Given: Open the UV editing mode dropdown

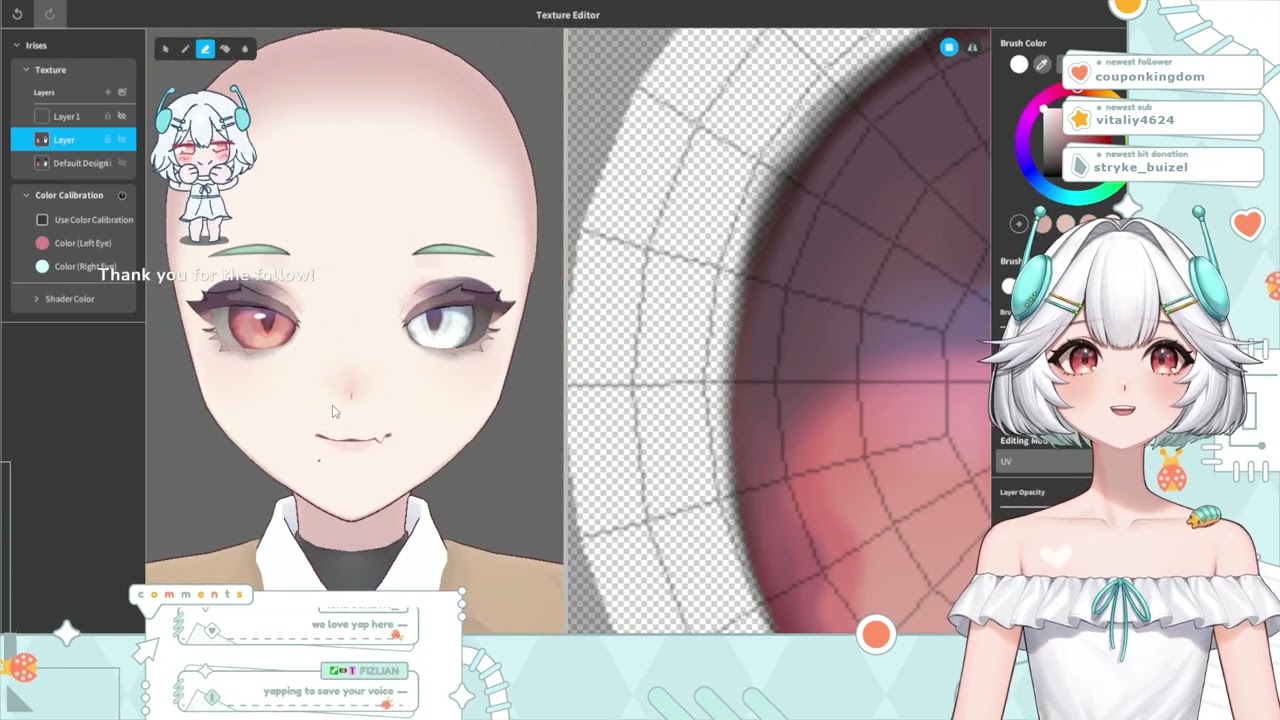Looking at the screenshot, I should [x=1045, y=461].
